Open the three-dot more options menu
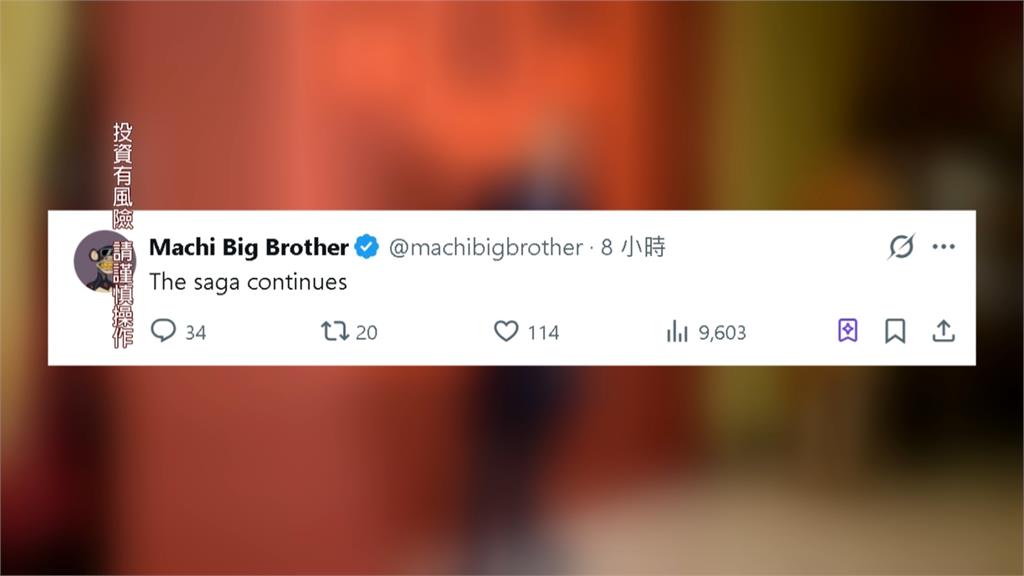Screen dimensions: 1024x576 pyautogui.click(x=944, y=246)
